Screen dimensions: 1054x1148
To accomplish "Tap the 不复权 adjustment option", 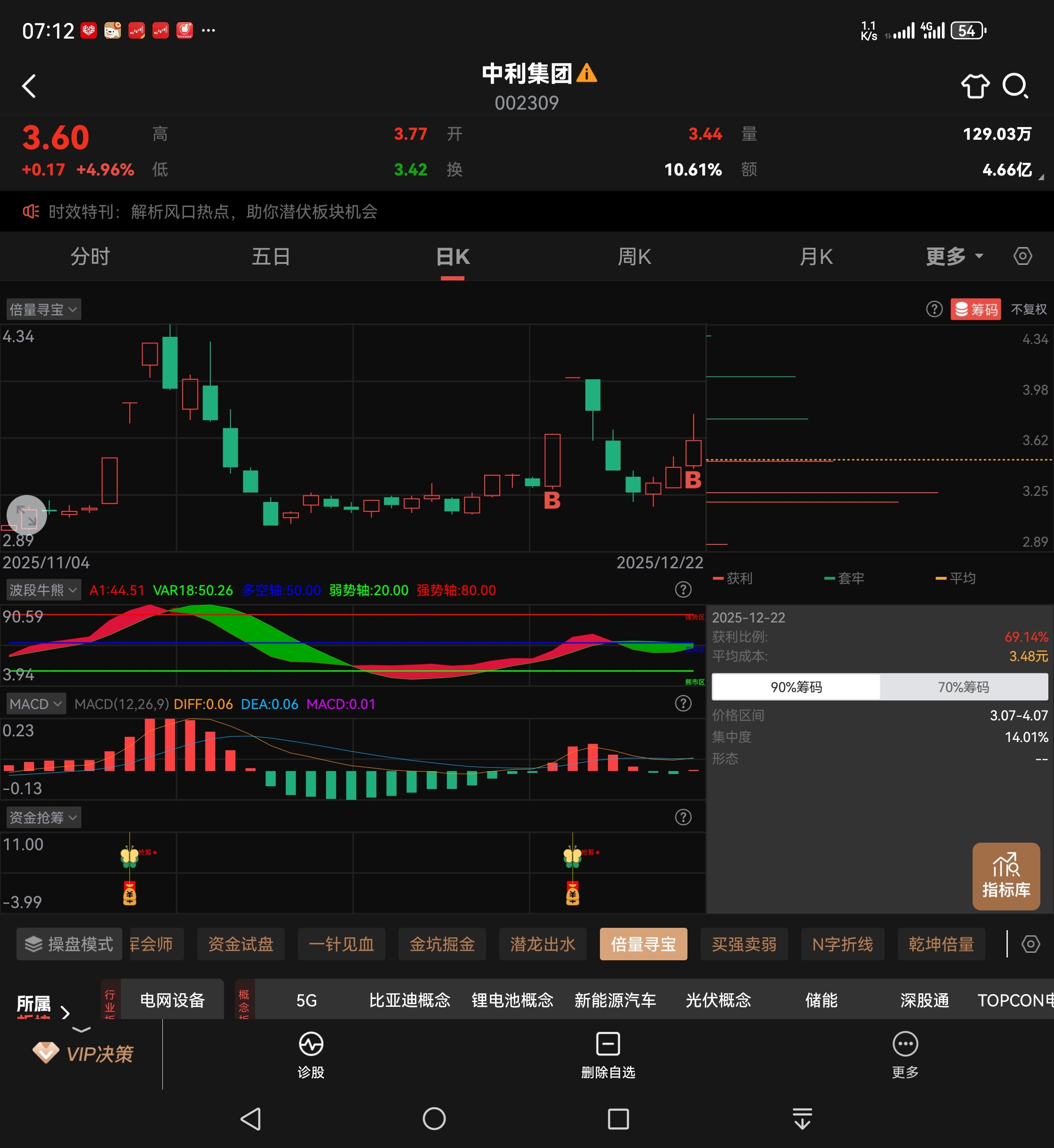I will [x=1028, y=309].
